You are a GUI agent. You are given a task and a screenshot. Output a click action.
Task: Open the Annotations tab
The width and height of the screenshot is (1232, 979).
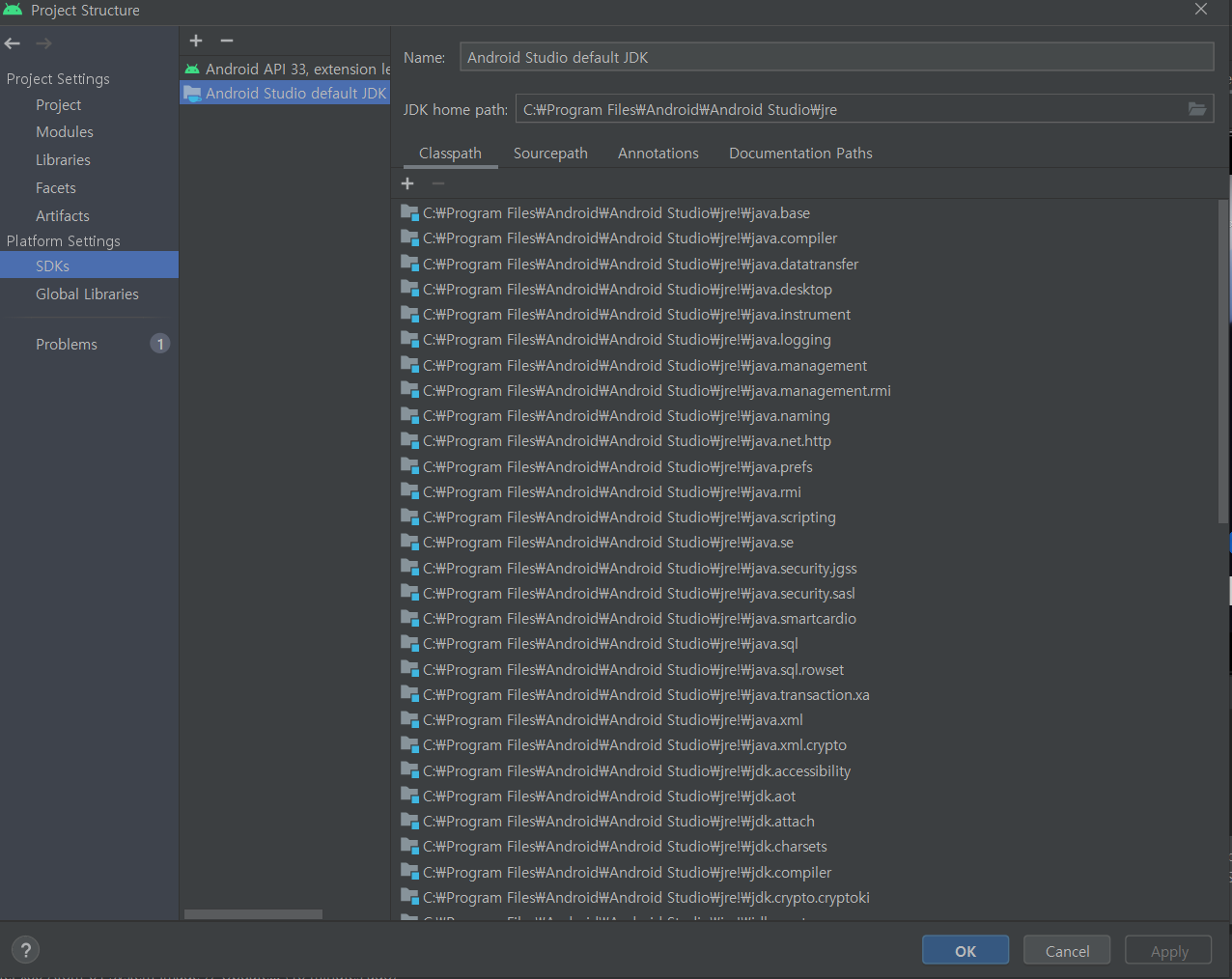[658, 153]
